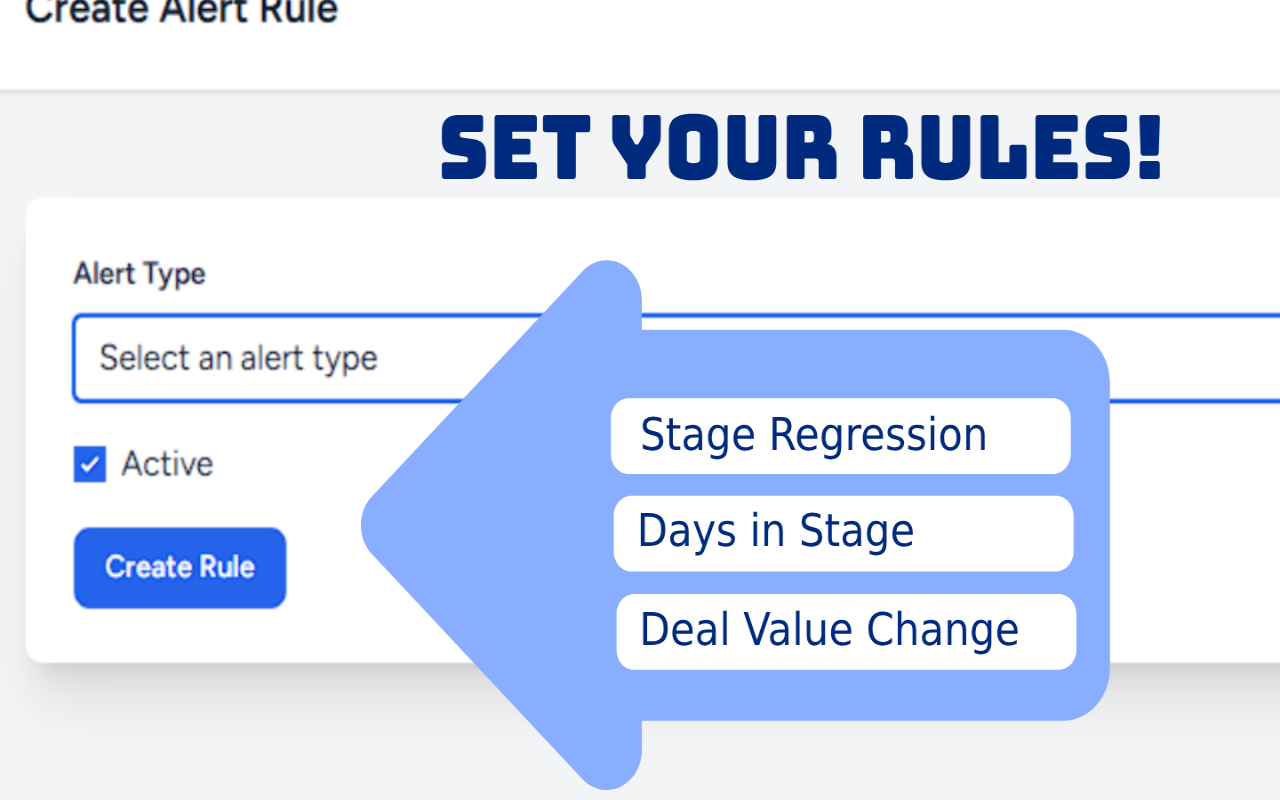This screenshot has width=1280, height=800.
Task: Select the Deal Value Change option
Action: [x=846, y=631]
